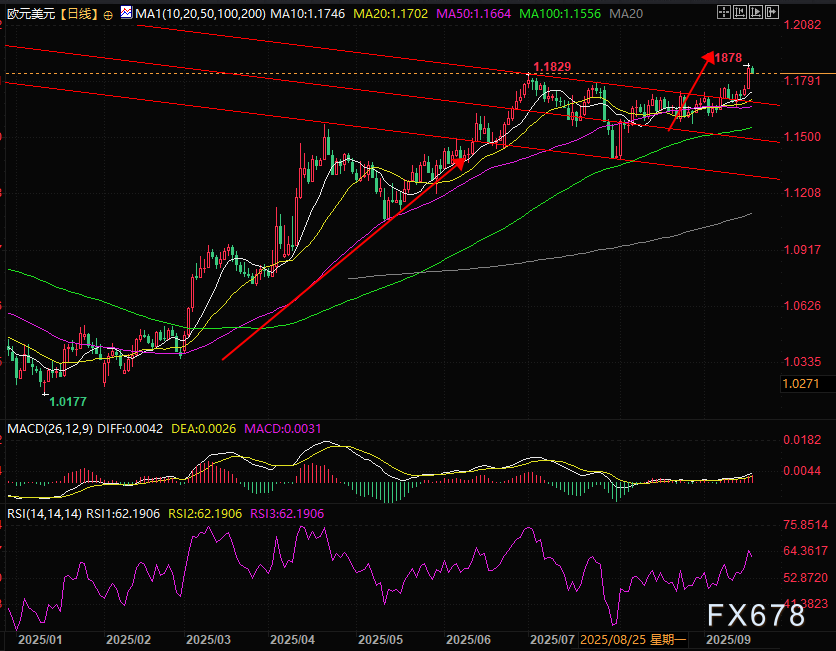Click the 1.1829 high price label

click(551, 67)
